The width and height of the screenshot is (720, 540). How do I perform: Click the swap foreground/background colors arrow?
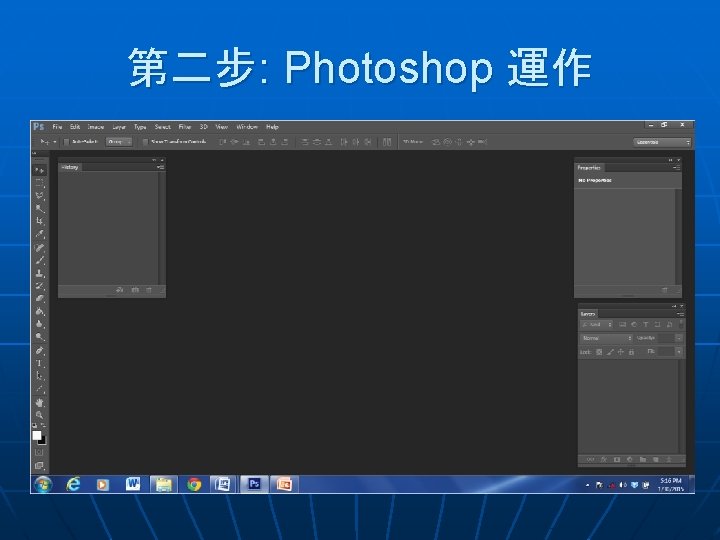click(x=44, y=426)
